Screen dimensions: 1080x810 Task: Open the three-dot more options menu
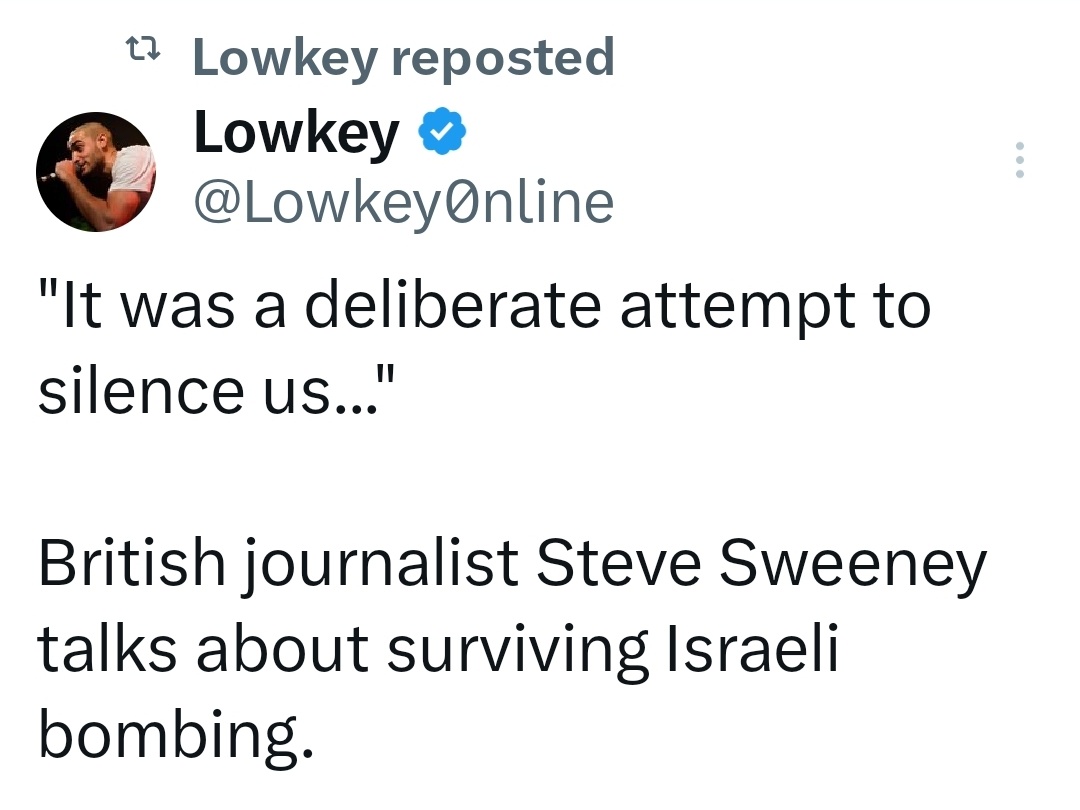tap(1019, 160)
